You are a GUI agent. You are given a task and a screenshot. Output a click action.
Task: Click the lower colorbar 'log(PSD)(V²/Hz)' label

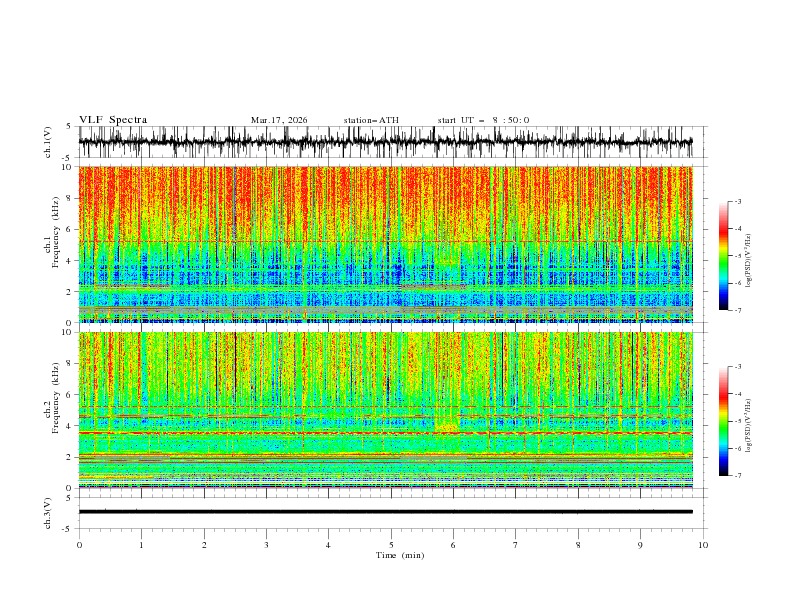coord(748,425)
